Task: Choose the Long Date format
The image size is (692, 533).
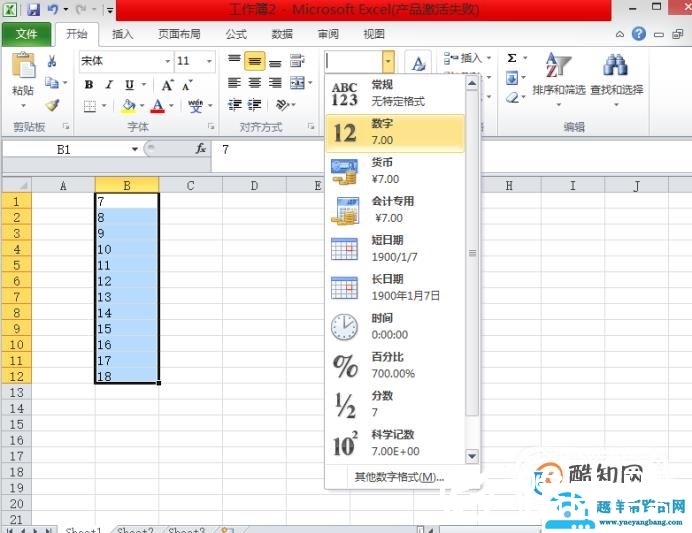Action: tap(395, 288)
